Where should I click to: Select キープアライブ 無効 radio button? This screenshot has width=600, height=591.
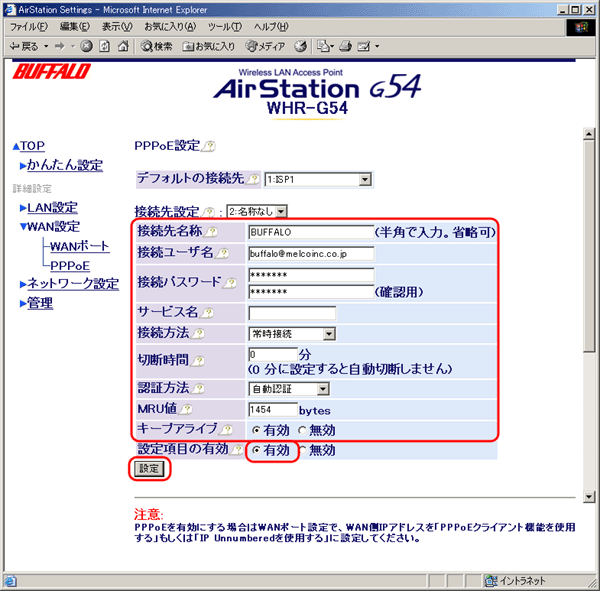302,431
